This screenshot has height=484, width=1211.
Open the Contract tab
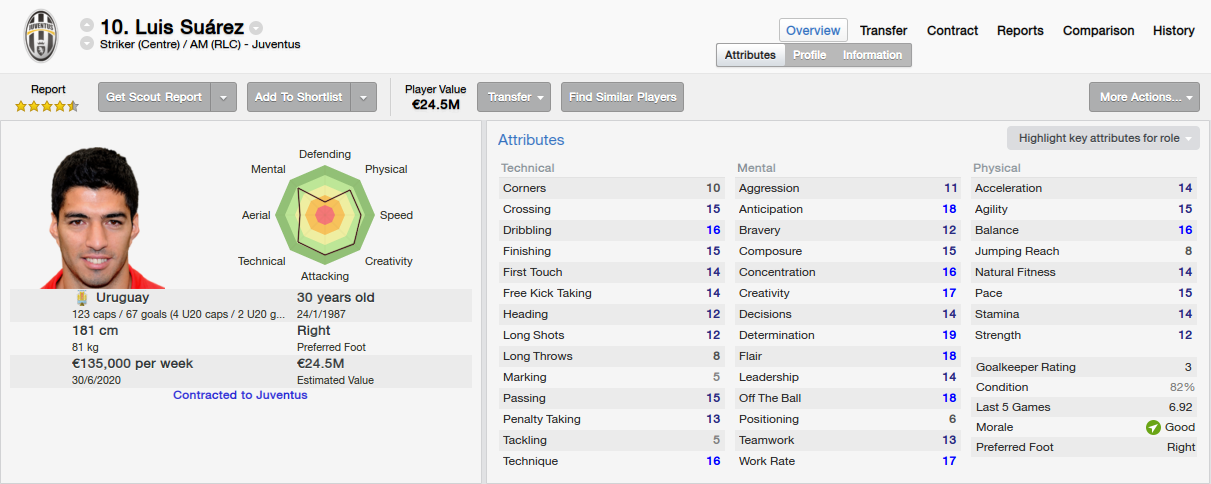tap(952, 31)
